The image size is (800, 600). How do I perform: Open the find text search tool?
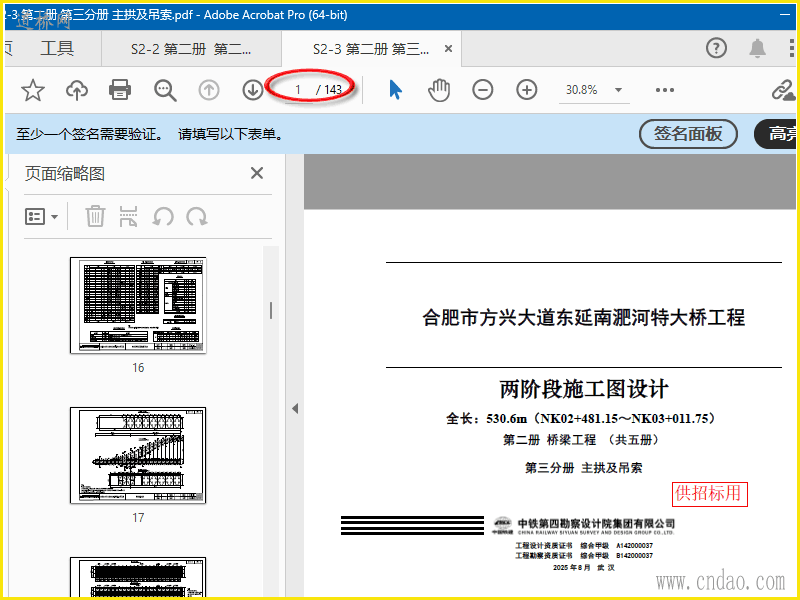click(165, 90)
